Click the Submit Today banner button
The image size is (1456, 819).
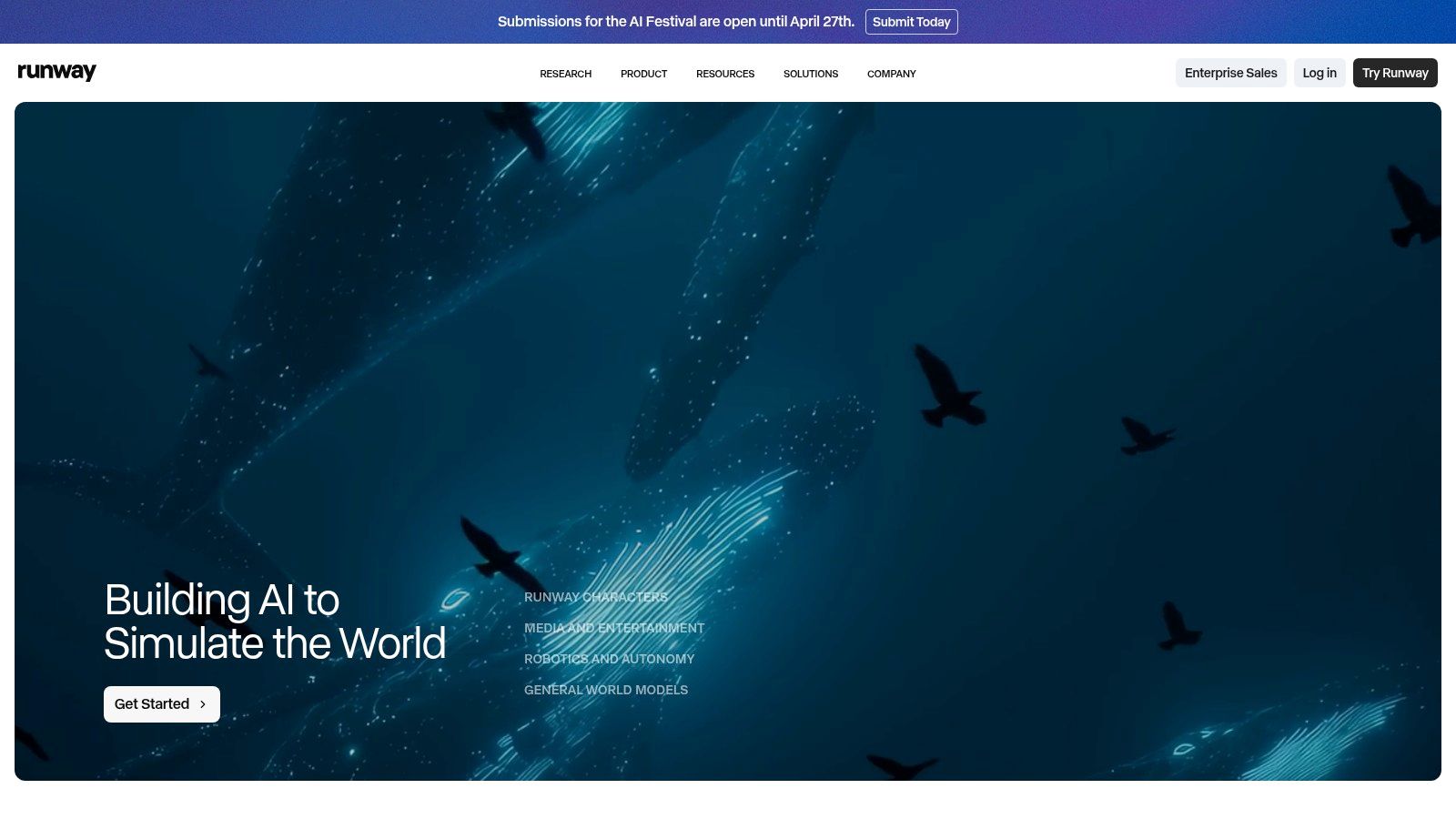(x=911, y=22)
